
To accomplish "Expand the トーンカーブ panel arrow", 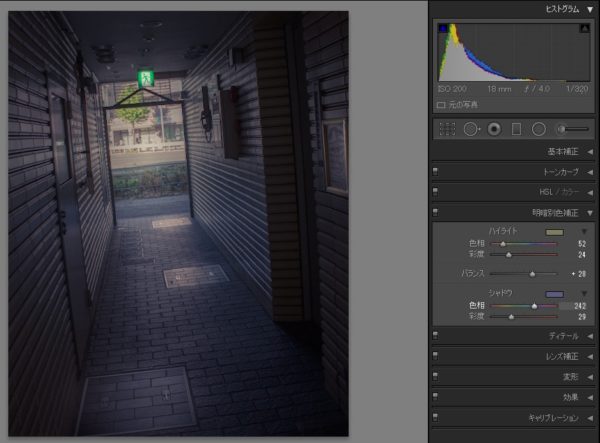I will [590, 173].
